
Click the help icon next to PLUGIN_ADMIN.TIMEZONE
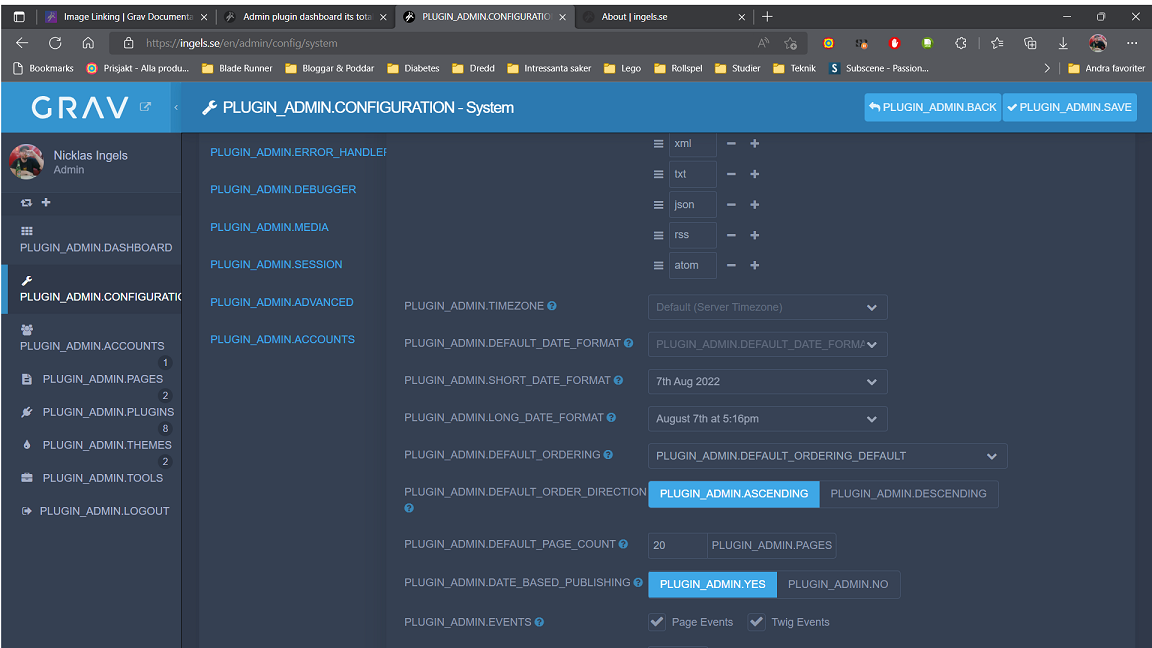click(552, 306)
